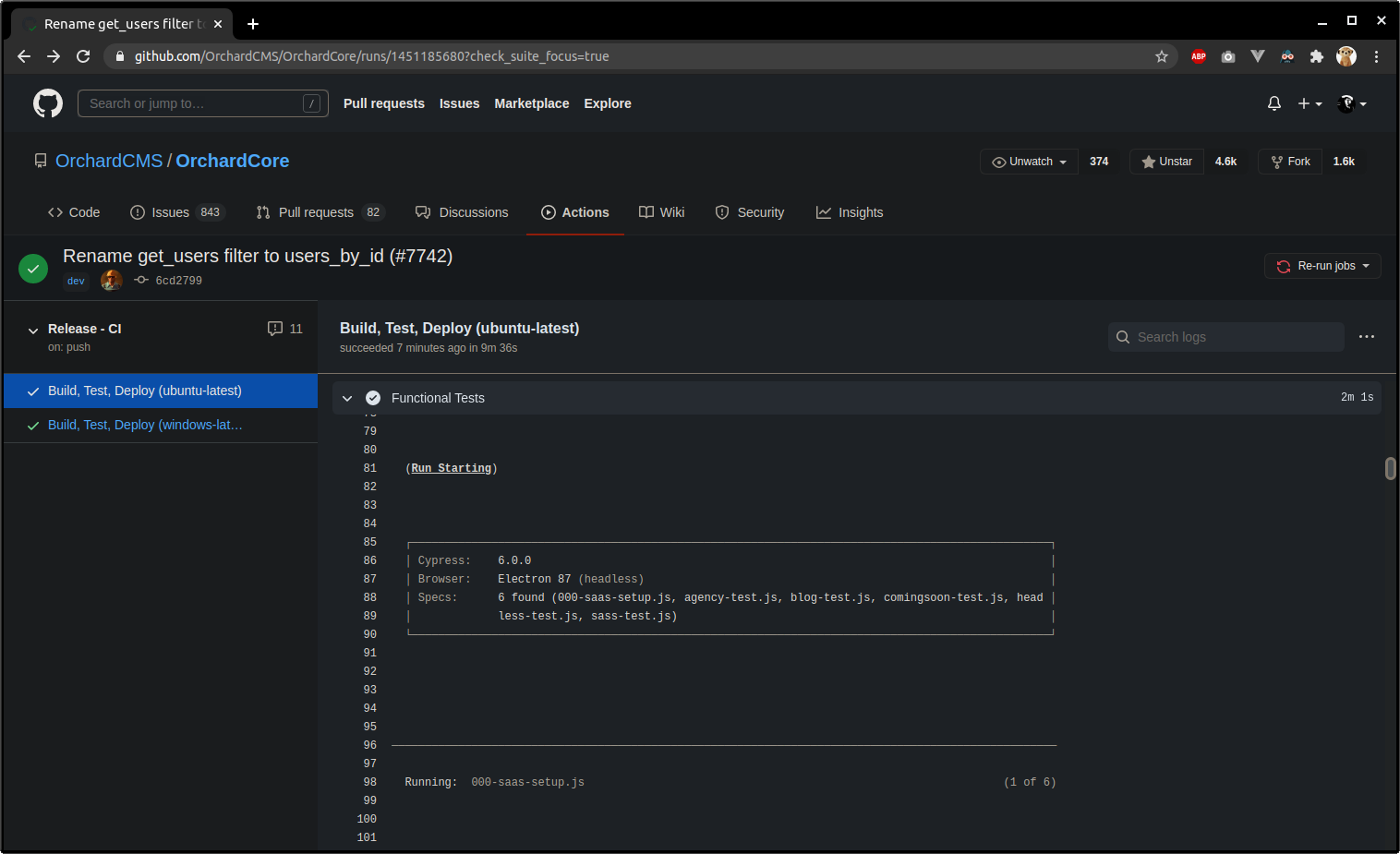View the 1.6k forks count

coord(1344,162)
